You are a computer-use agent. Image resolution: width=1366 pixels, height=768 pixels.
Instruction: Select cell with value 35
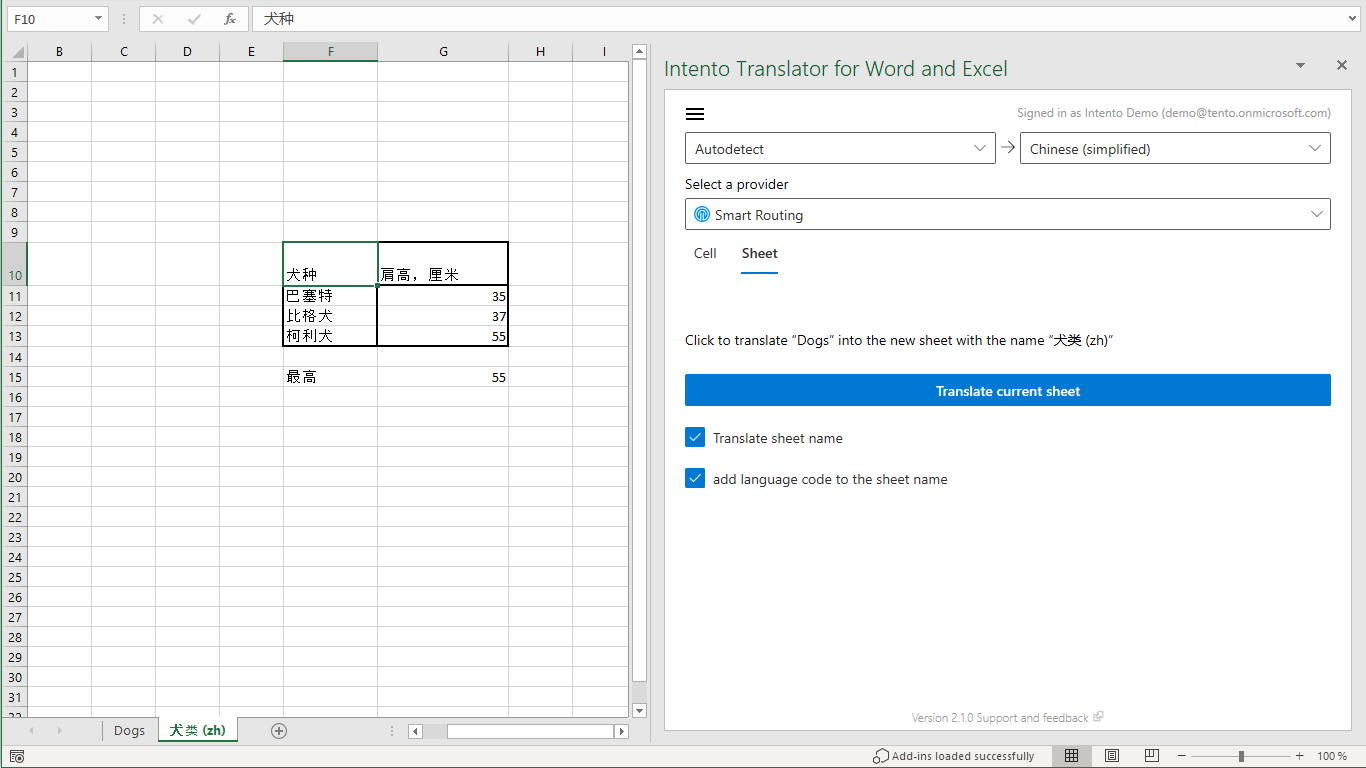[x=443, y=296]
